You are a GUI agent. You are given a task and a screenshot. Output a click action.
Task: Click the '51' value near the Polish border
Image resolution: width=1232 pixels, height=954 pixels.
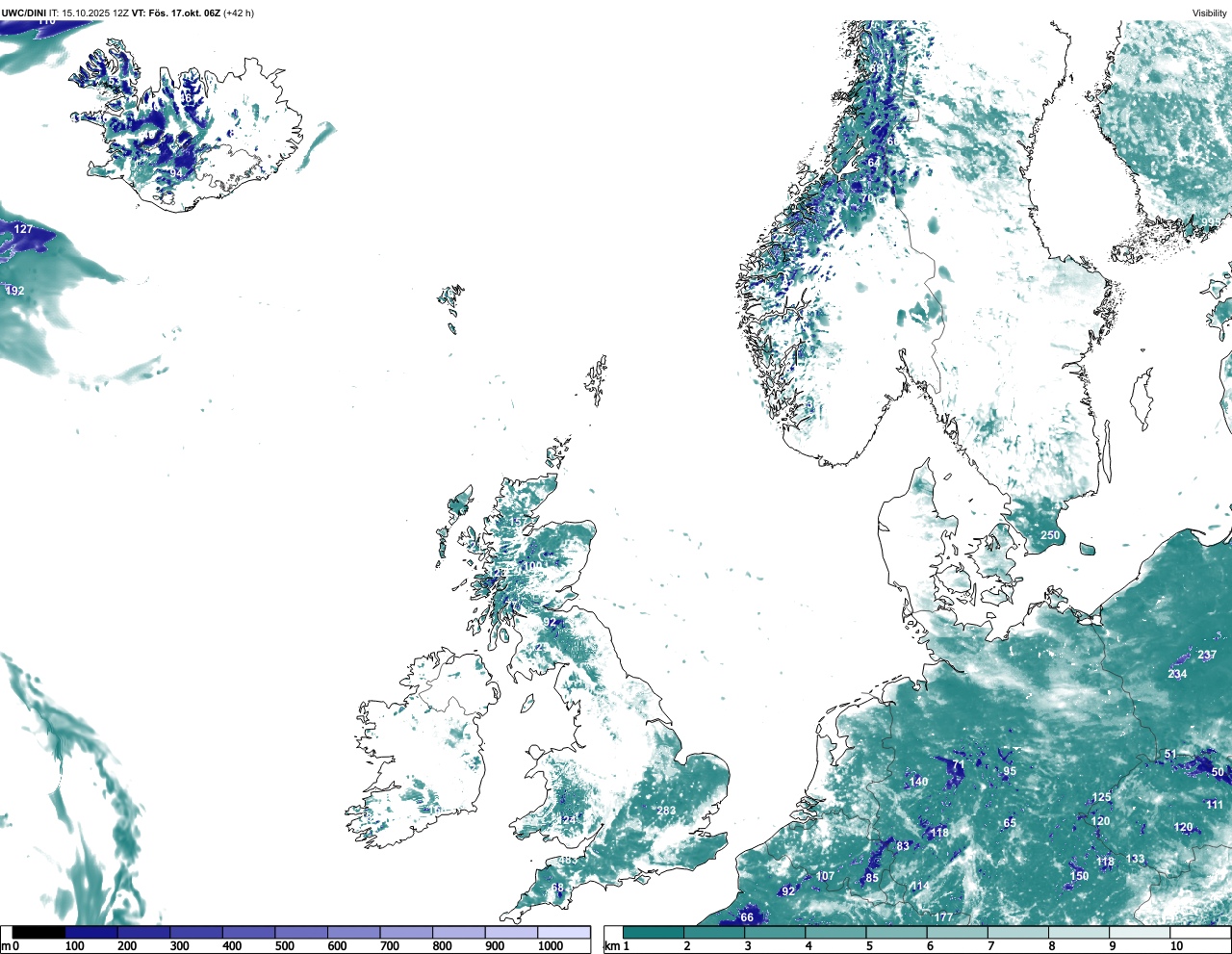1170,755
